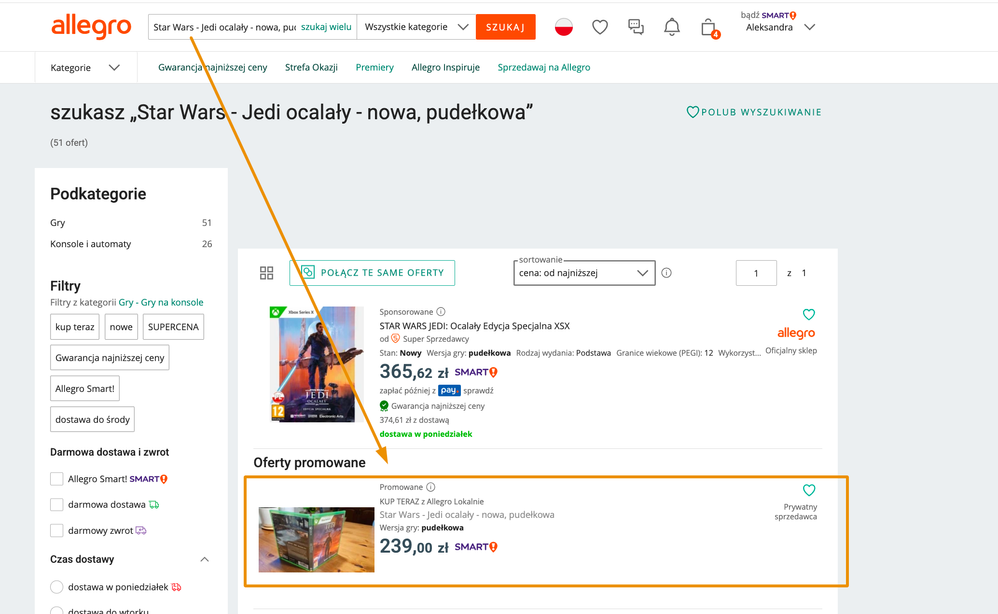Click the '374,61 zł z dostawą' text
The height and width of the screenshot is (614, 998).
point(414,420)
